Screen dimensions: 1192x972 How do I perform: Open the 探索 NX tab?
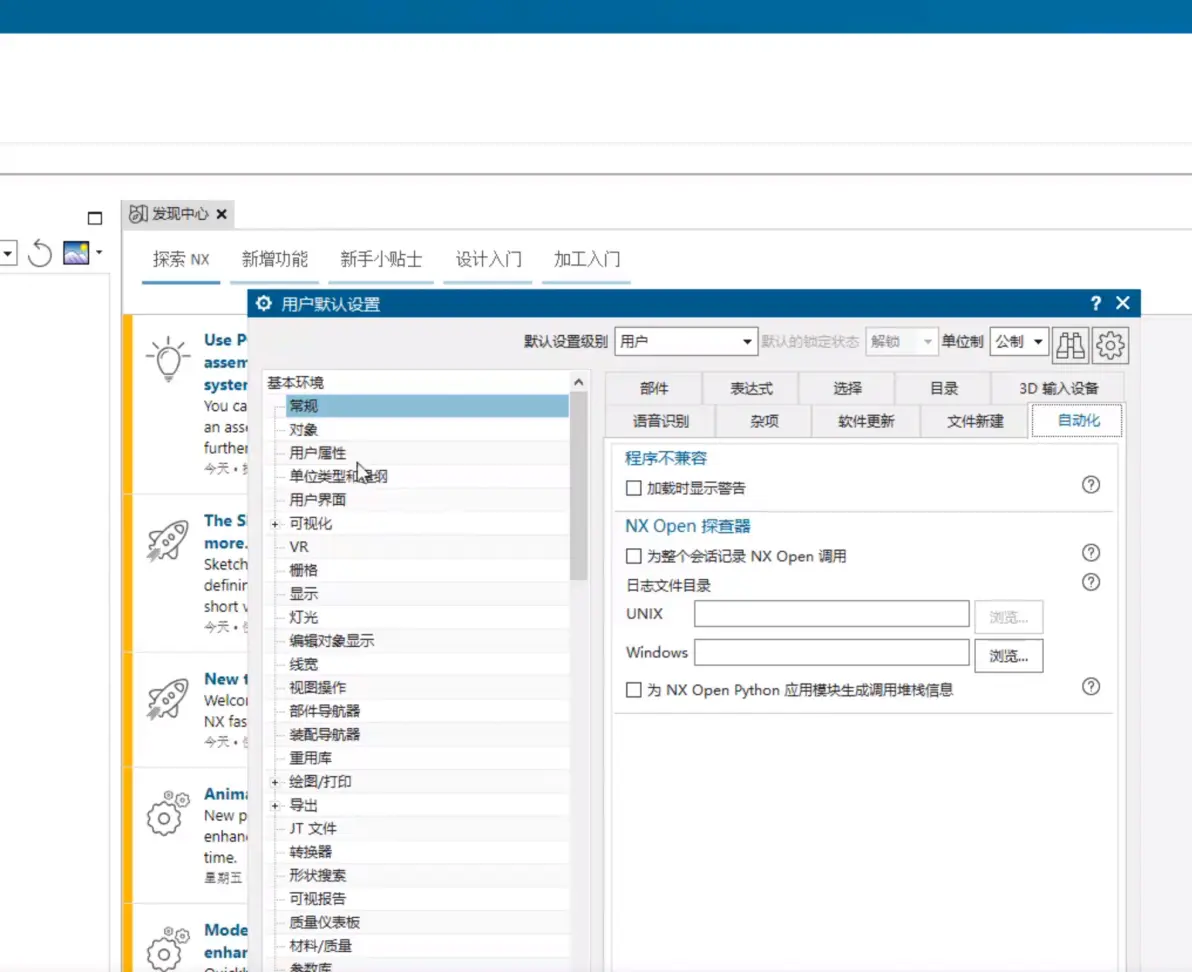181,260
